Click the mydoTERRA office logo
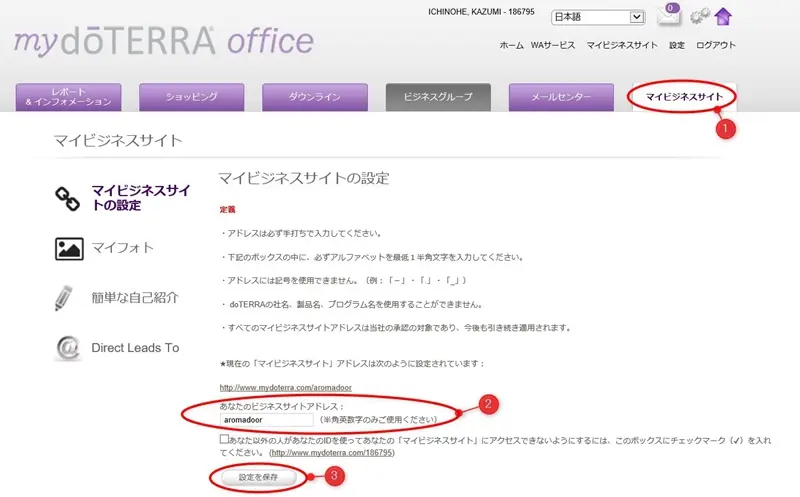The image size is (800, 497). coord(163,41)
